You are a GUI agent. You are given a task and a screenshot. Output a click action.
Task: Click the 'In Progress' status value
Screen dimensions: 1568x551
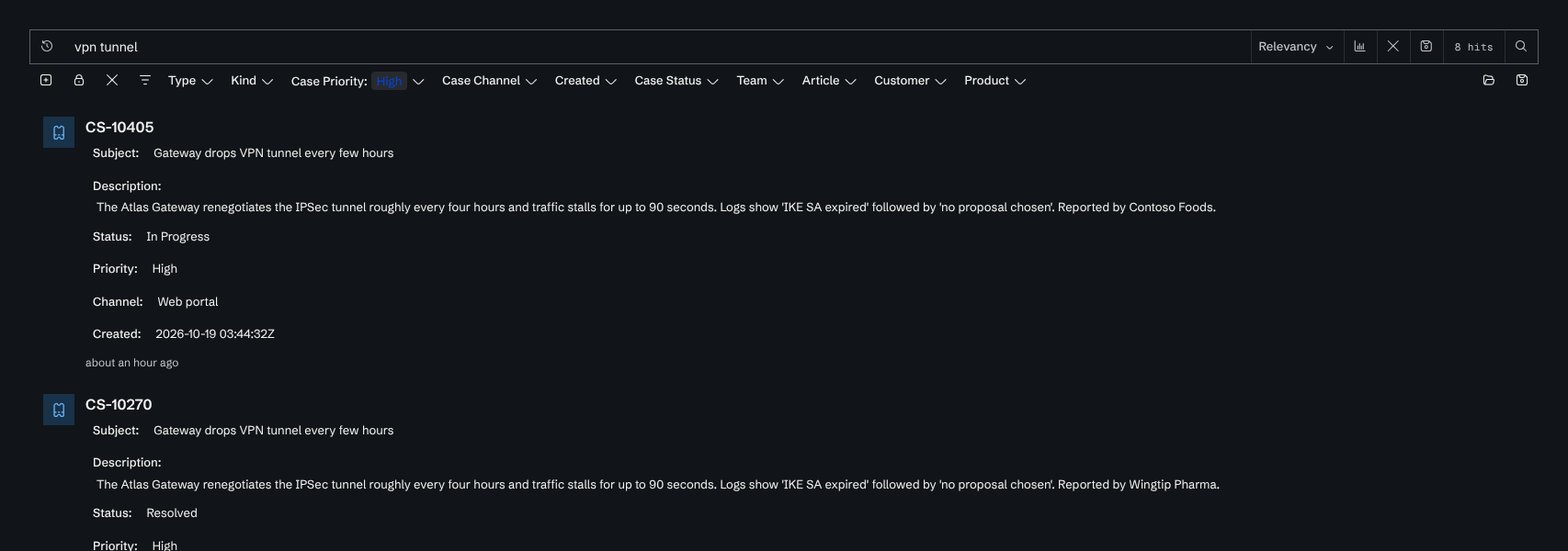click(177, 237)
